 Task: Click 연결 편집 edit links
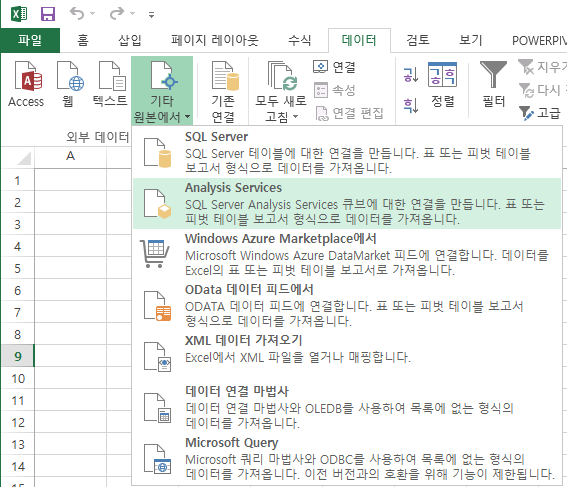coord(349,113)
